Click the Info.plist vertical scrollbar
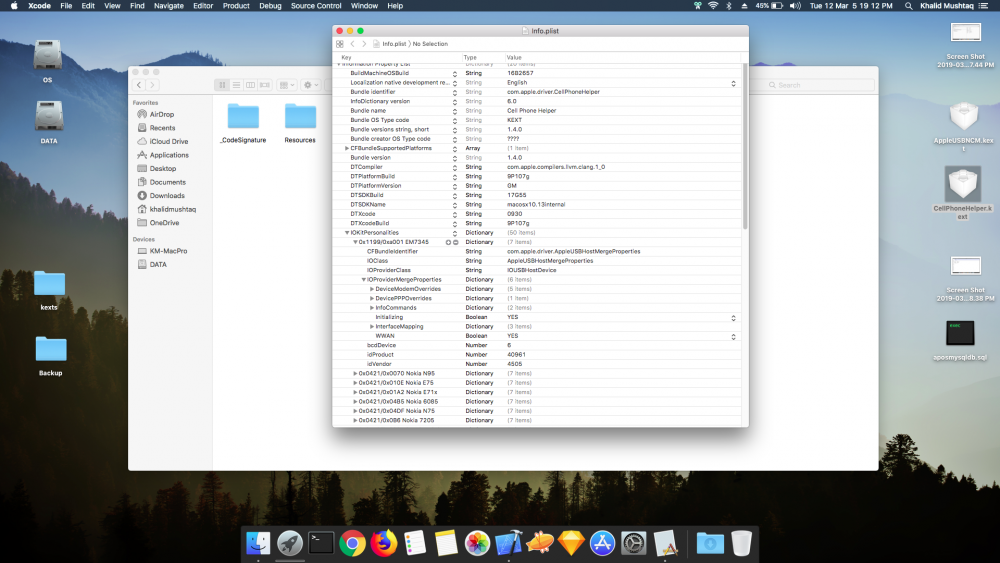 coord(745,147)
